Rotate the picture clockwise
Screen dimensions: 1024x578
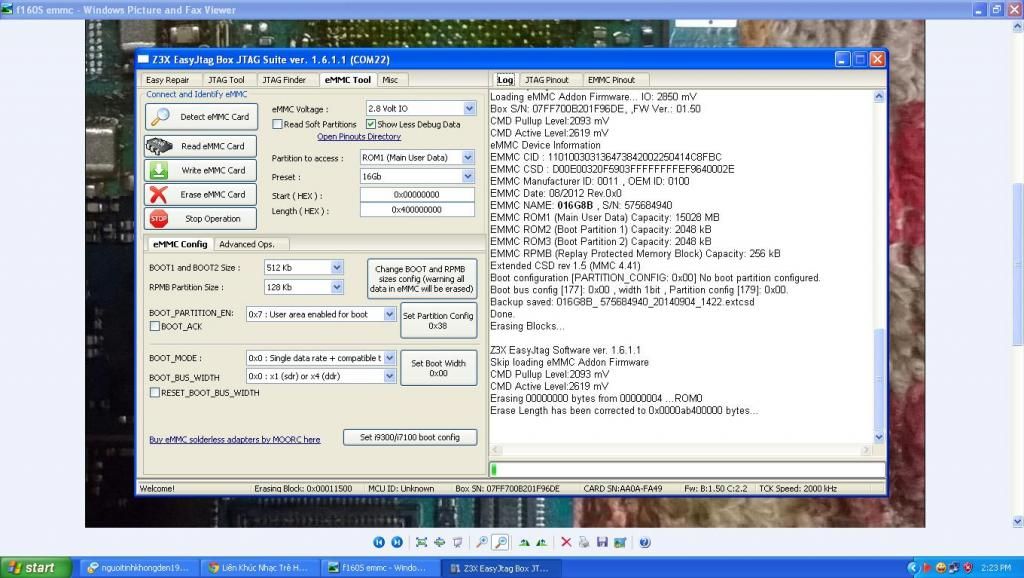[x=524, y=542]
